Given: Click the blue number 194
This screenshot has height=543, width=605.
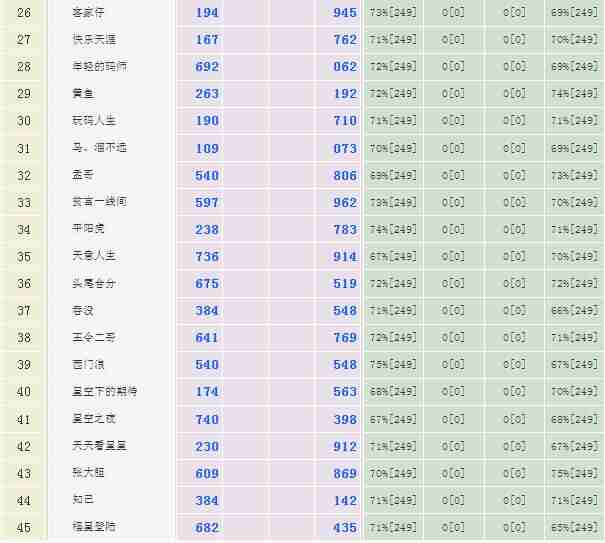Looking at the screenshot, I should coord(207,13).
